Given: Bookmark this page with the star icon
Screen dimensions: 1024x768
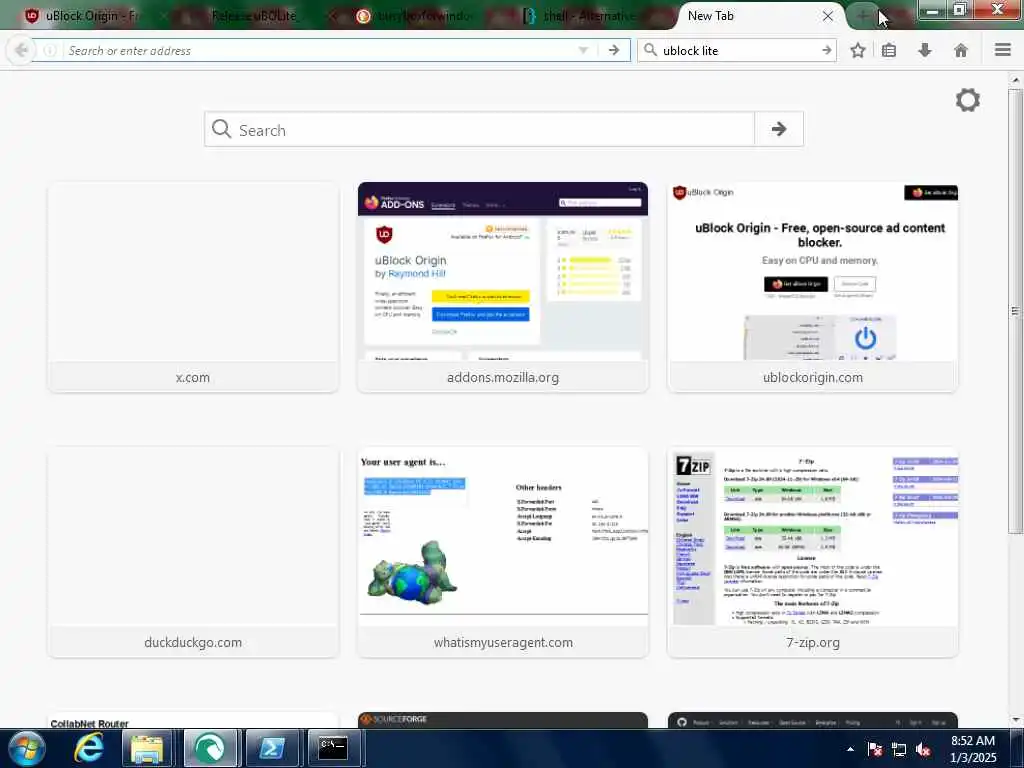Looking at the screenshot, I should point(857,50).
